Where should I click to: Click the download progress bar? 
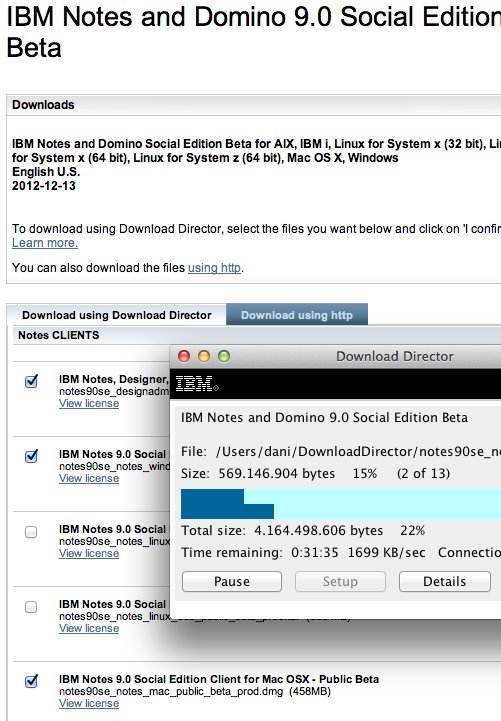[341, 504]
